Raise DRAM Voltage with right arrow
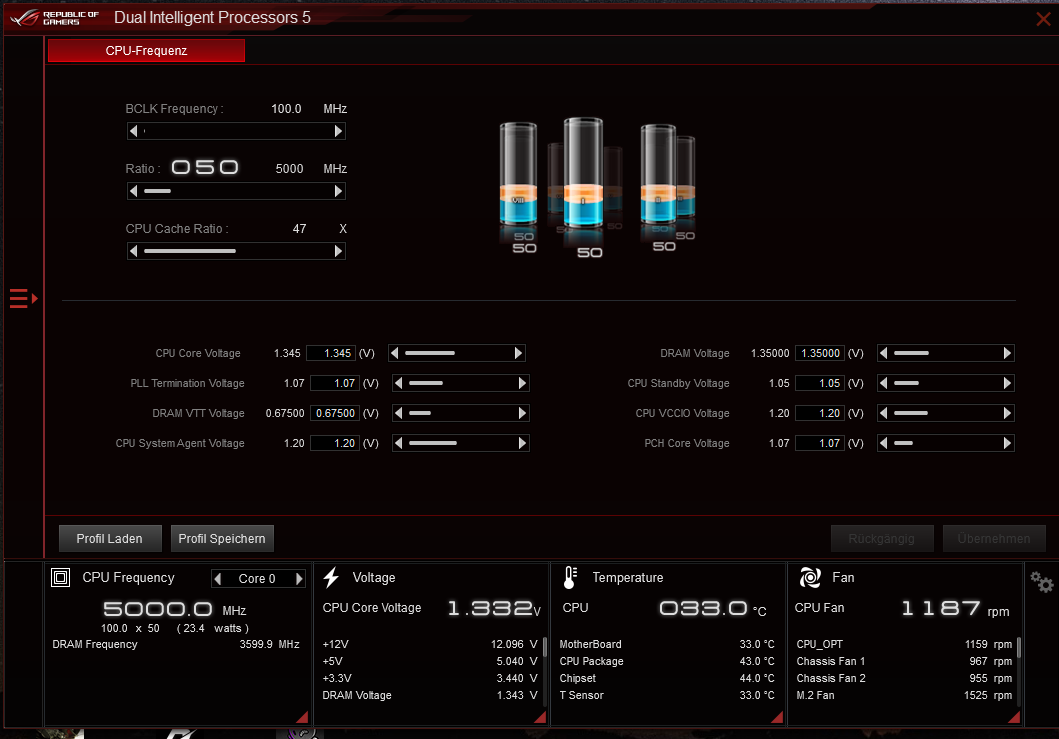The width and height of the screenshot is (1059, 739). tap(1007, 353)
